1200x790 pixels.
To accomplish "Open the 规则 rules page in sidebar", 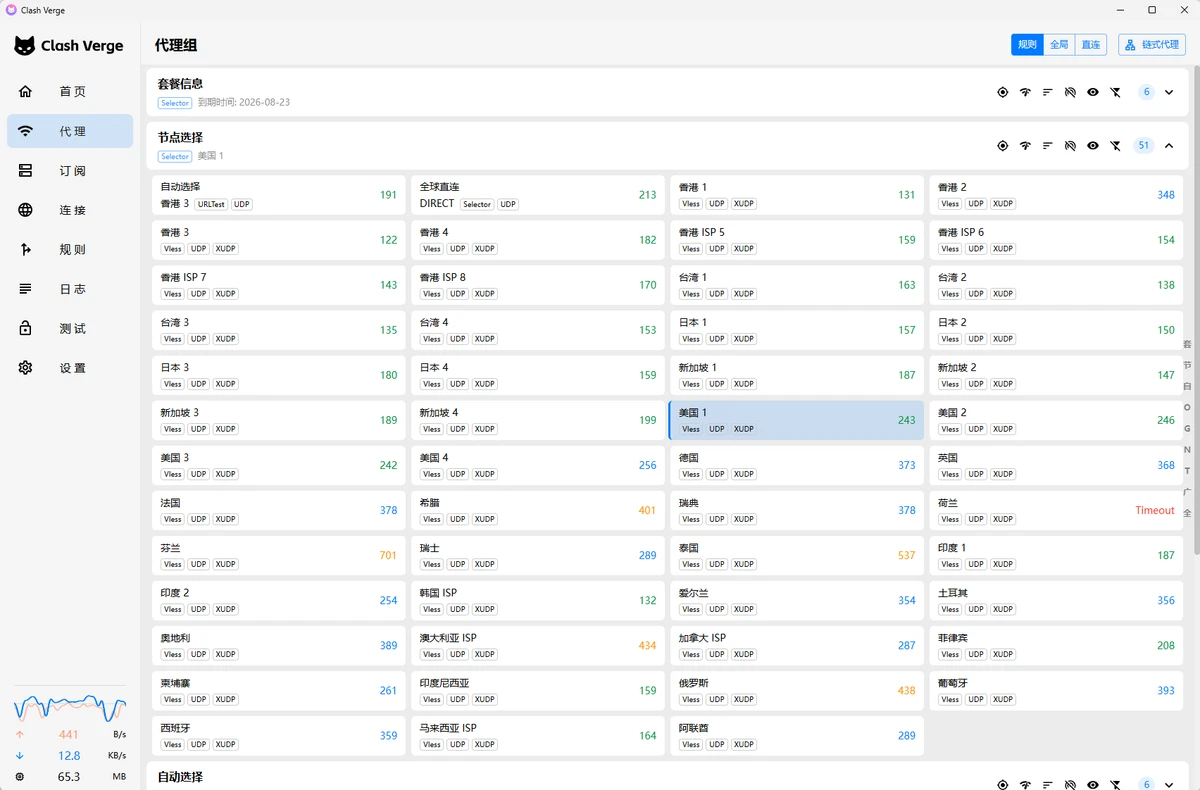I will pos(70,250).
